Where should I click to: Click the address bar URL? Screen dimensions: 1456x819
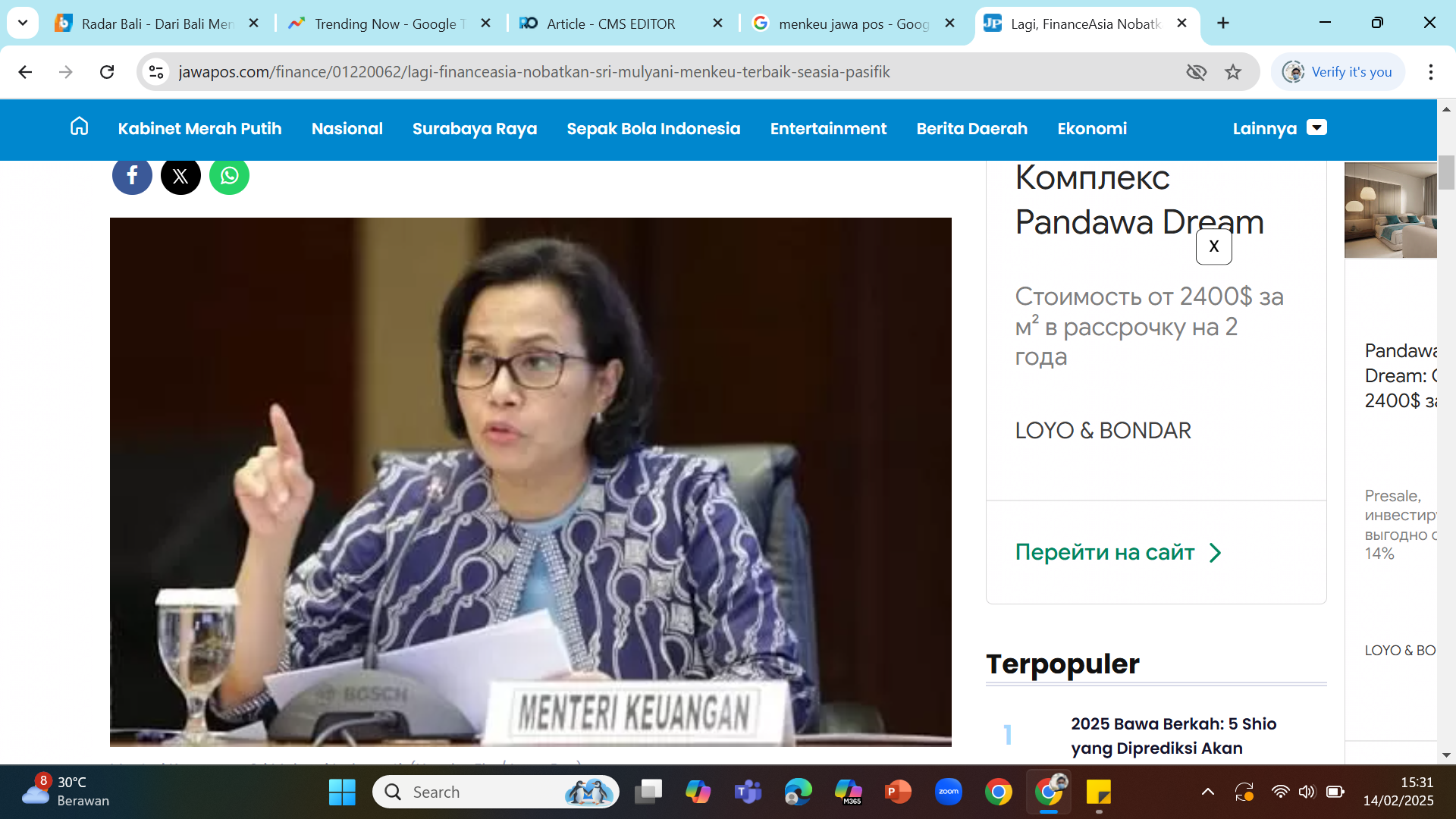tap(534, 72)
